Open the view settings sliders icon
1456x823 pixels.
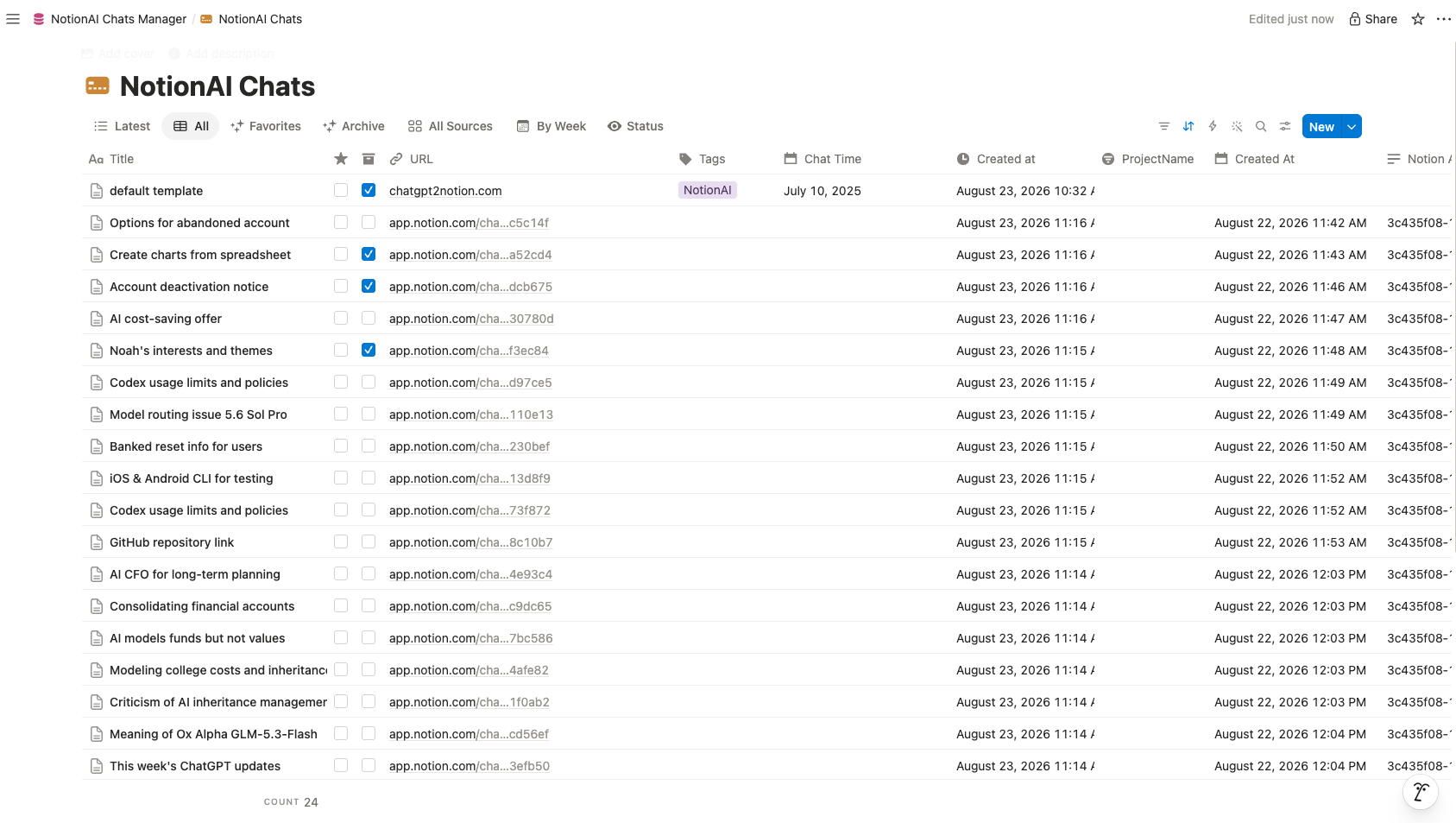[x=1285, y=126]
